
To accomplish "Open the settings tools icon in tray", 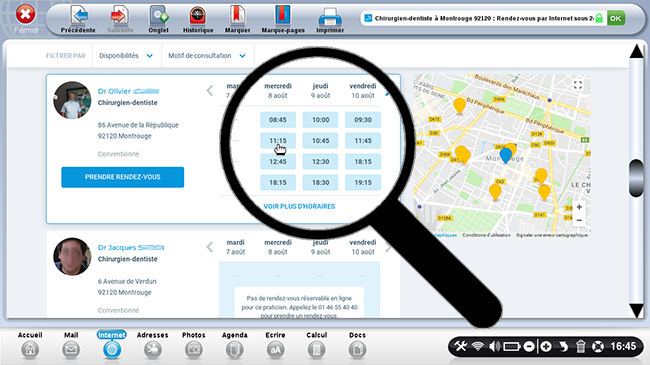I will [461, 346].
